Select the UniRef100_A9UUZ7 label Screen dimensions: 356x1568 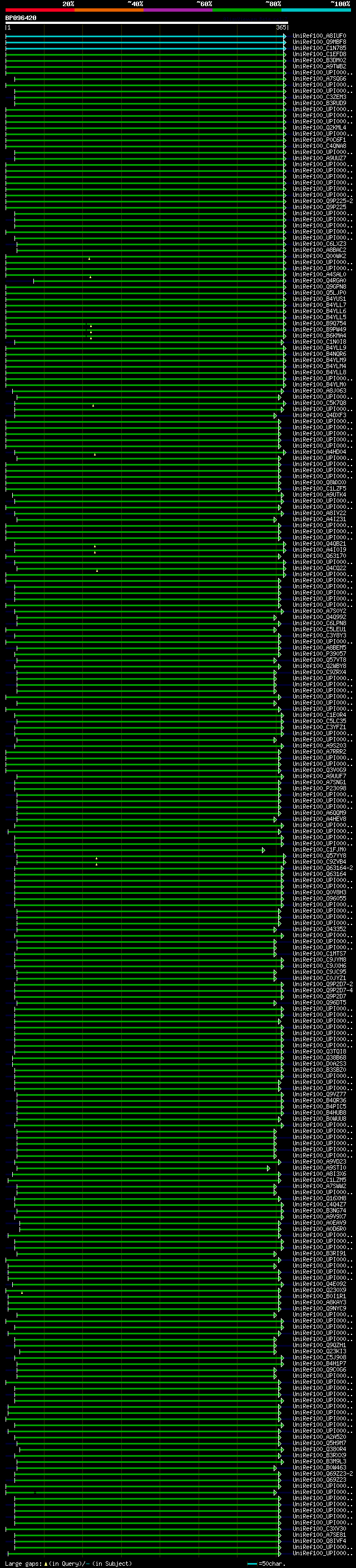click(319, 159)
